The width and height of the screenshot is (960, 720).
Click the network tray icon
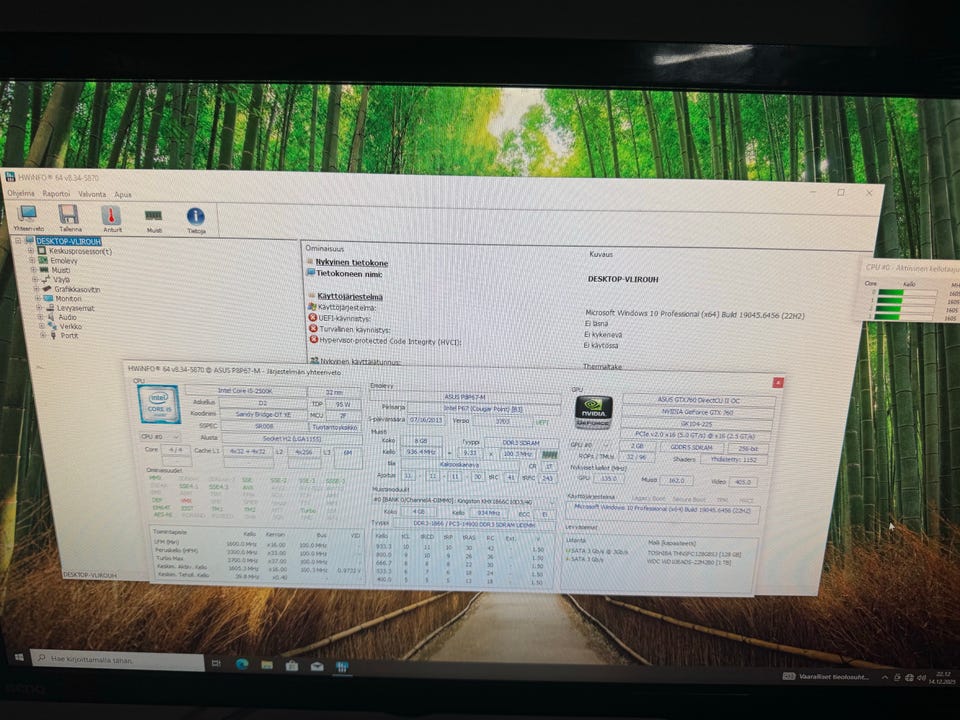pyautogui.click(x=909, y=678)
